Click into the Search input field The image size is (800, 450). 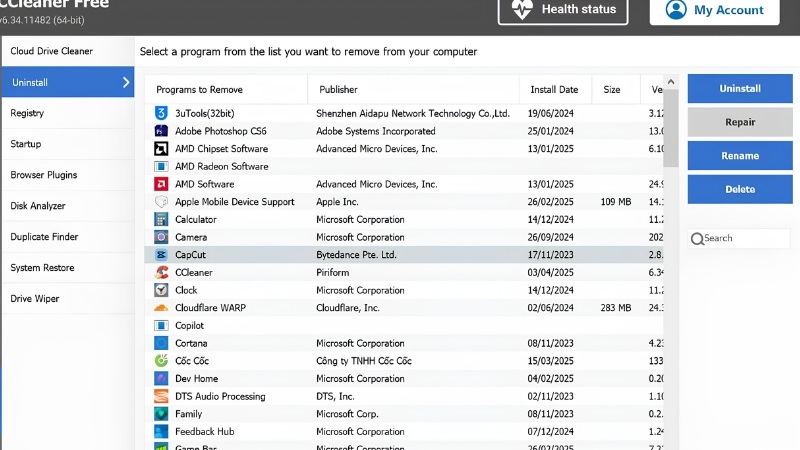tap(739, 238)
